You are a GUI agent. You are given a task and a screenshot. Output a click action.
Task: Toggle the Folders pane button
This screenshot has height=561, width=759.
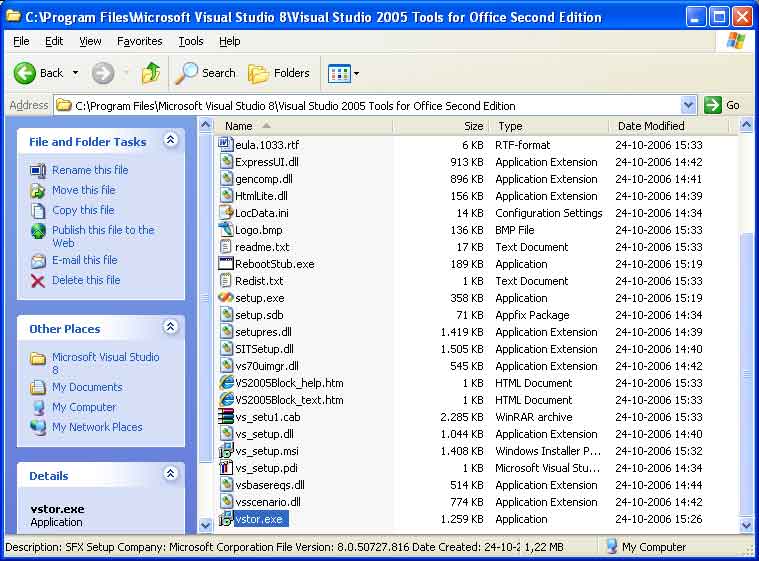click(x=278, y=73)
